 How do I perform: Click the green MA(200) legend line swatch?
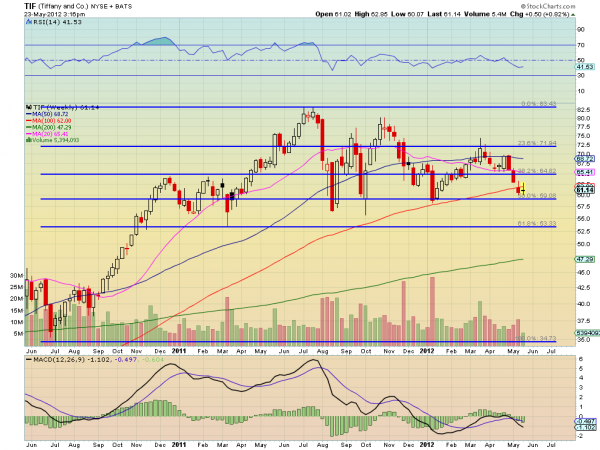pos(29,127)
